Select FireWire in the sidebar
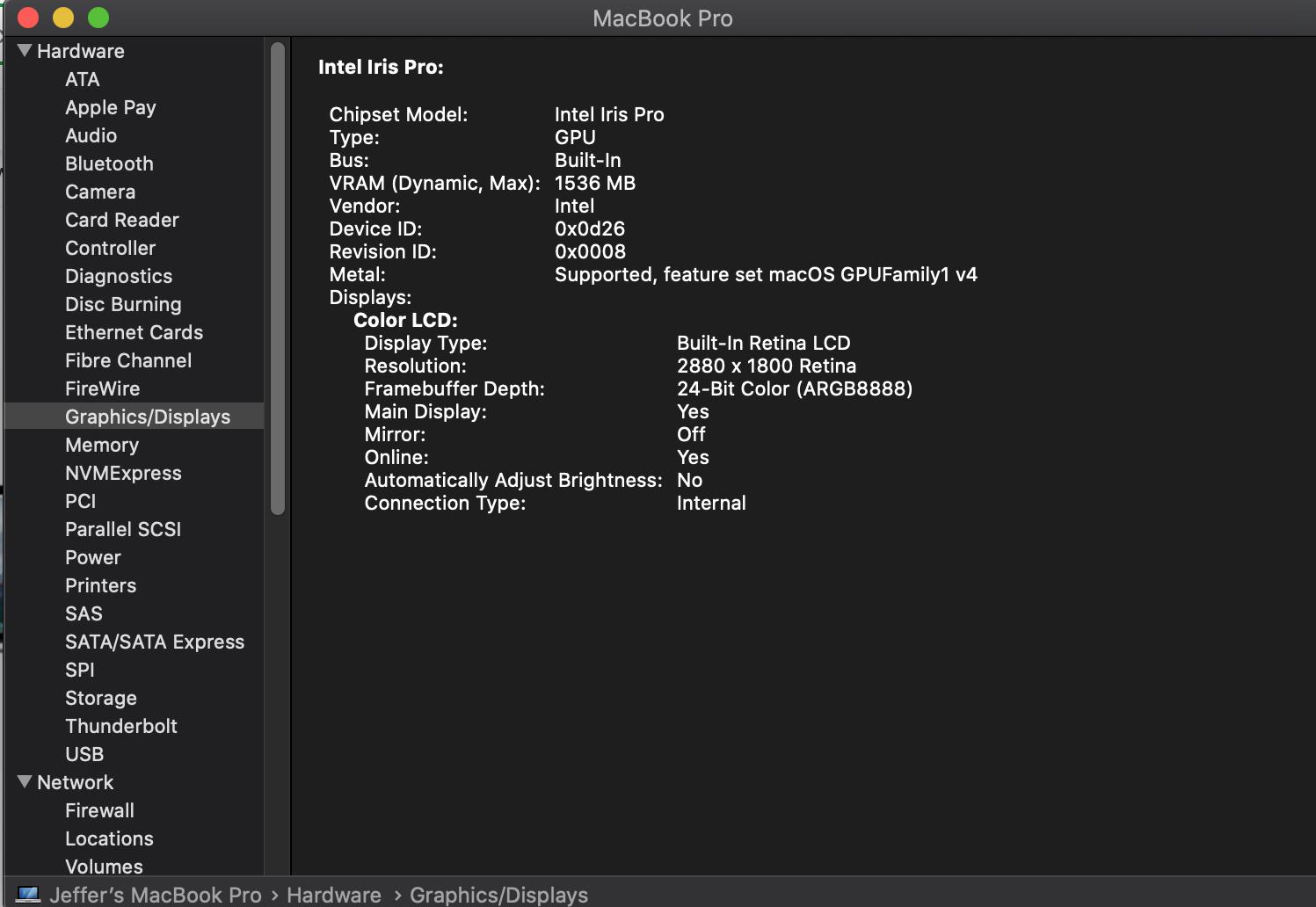This screenshot has width=1316, height=907. point(103,388)
